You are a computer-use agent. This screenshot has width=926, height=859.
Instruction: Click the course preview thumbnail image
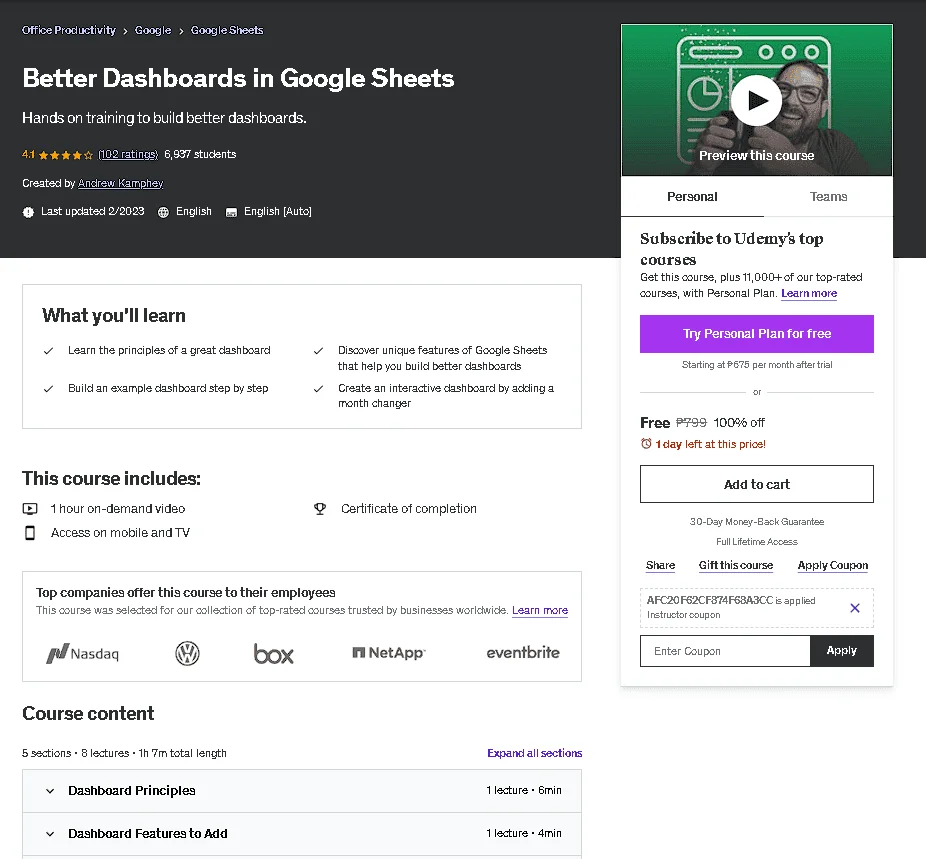(x=757, y=100)
